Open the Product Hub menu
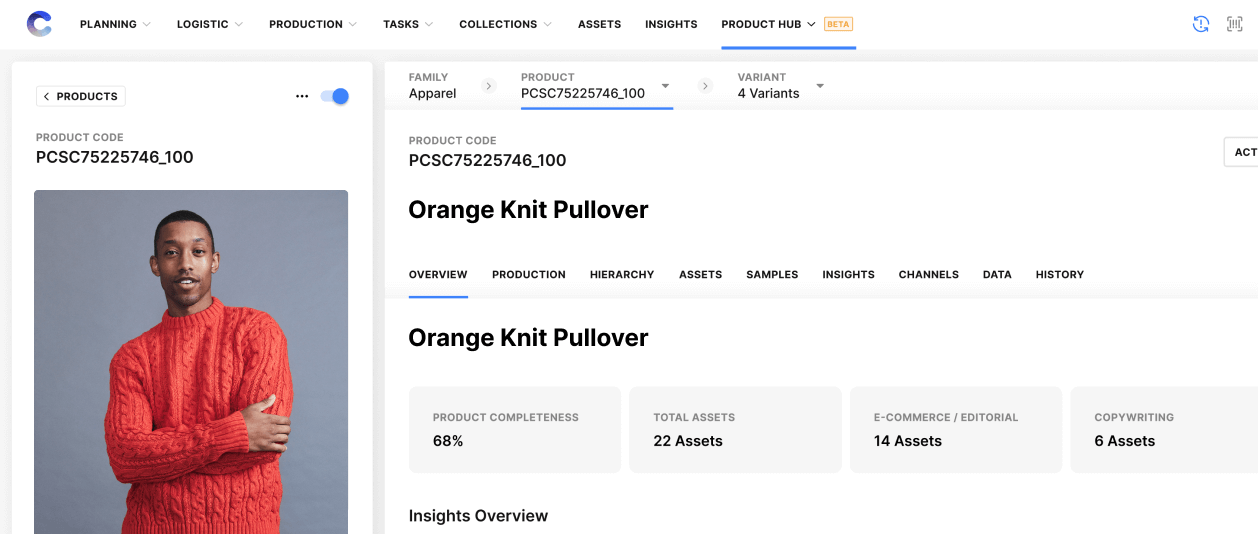 click(x=768, y=24)
